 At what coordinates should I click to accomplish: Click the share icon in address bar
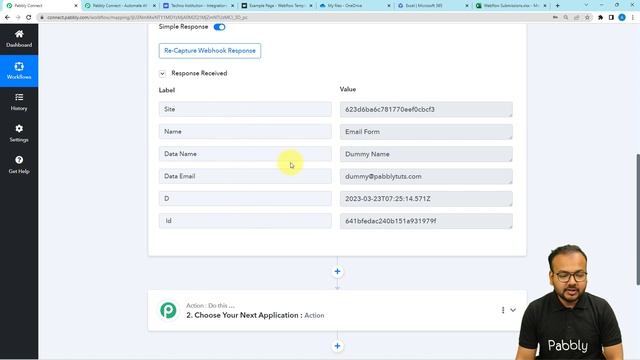coord(577,18)
